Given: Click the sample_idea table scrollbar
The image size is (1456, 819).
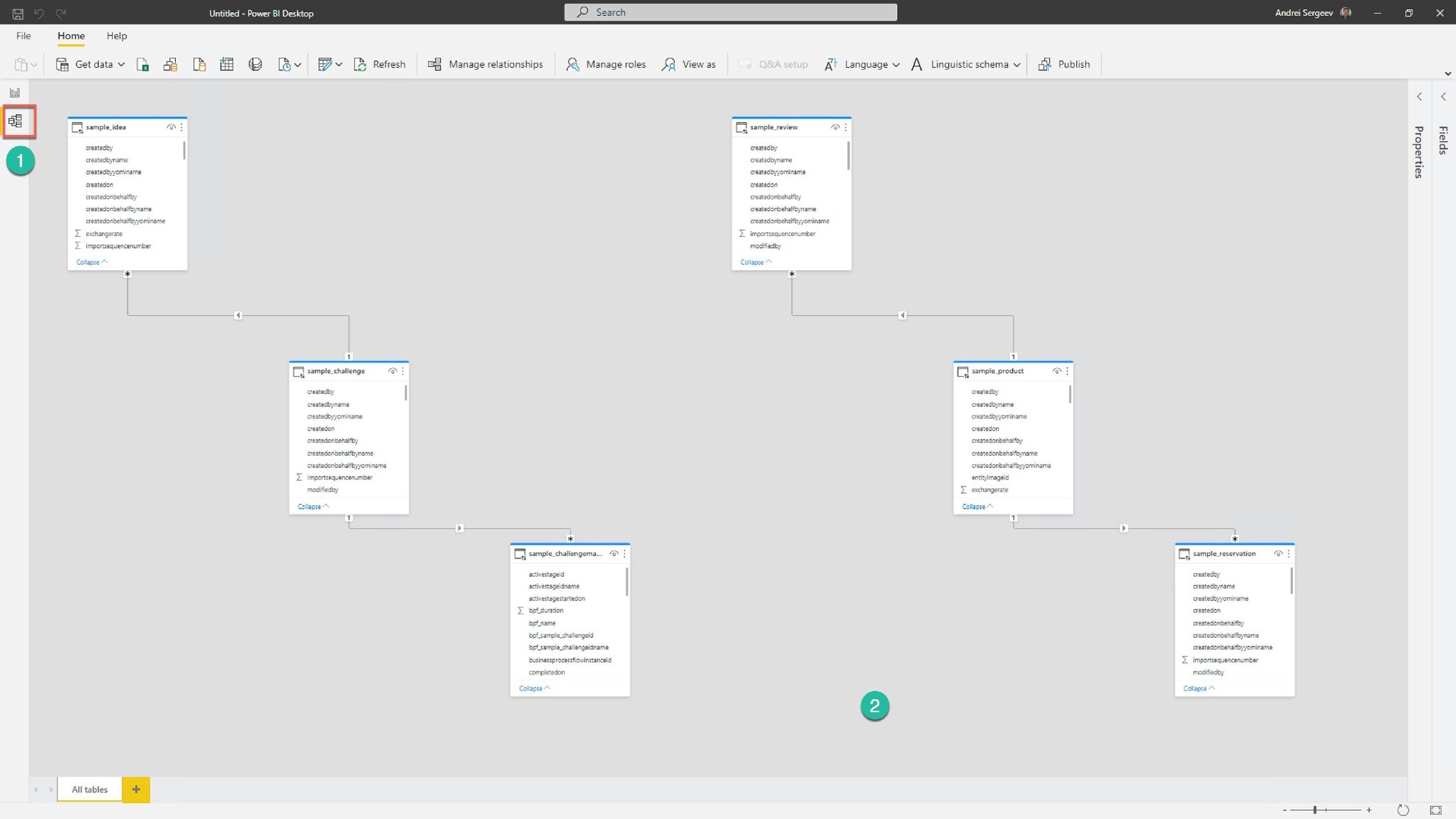Looking at the screenshot, I should click(184, 150).
